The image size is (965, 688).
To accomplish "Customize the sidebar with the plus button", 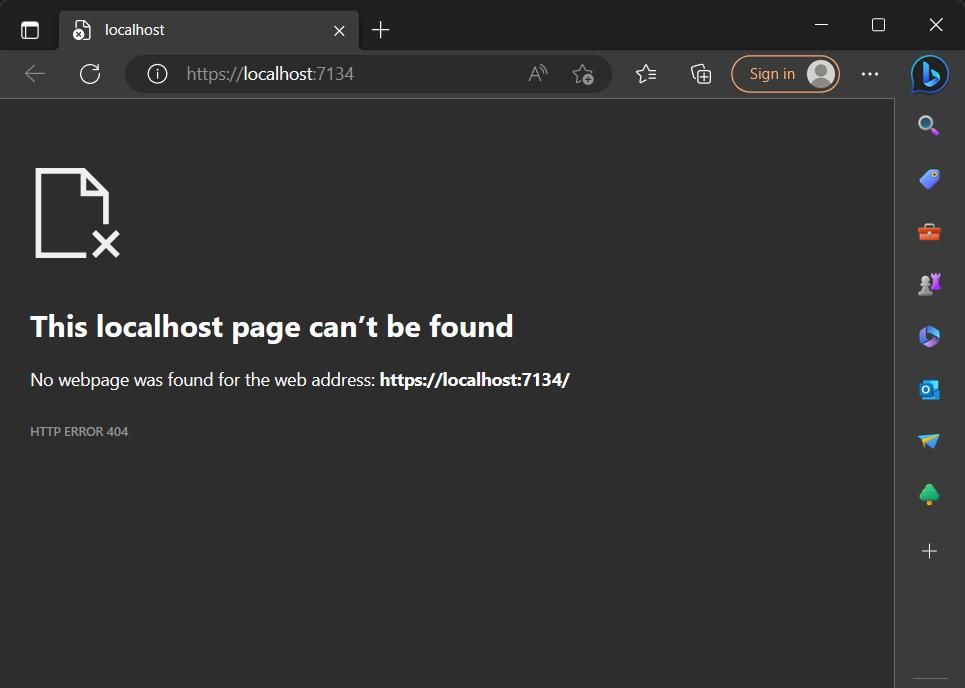I will (928, 551).
